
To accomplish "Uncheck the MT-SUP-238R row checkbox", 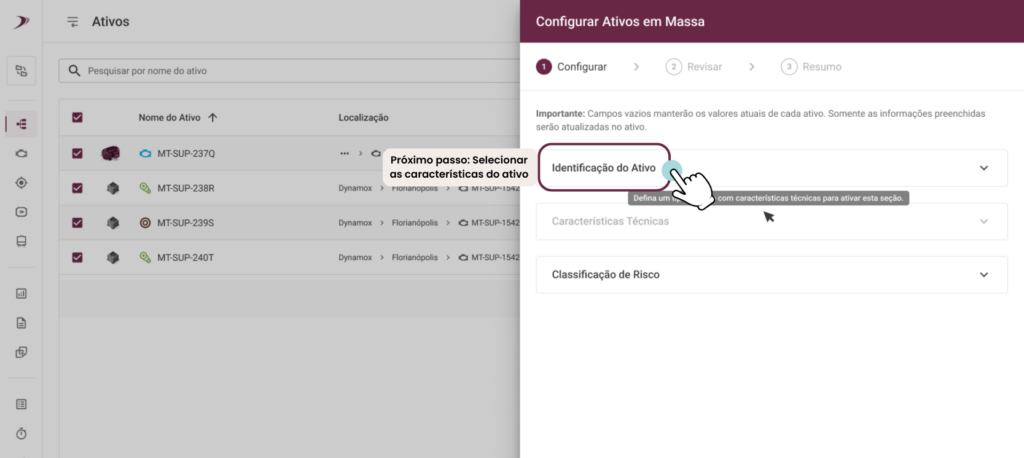I will [x=77, y=188].
